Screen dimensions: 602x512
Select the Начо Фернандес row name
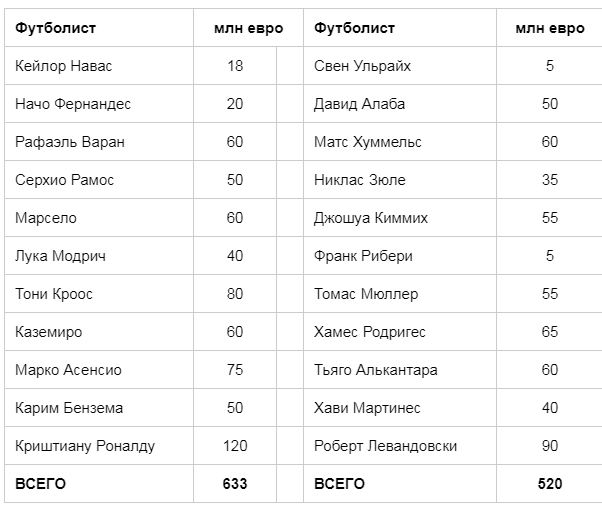point(73,104)
